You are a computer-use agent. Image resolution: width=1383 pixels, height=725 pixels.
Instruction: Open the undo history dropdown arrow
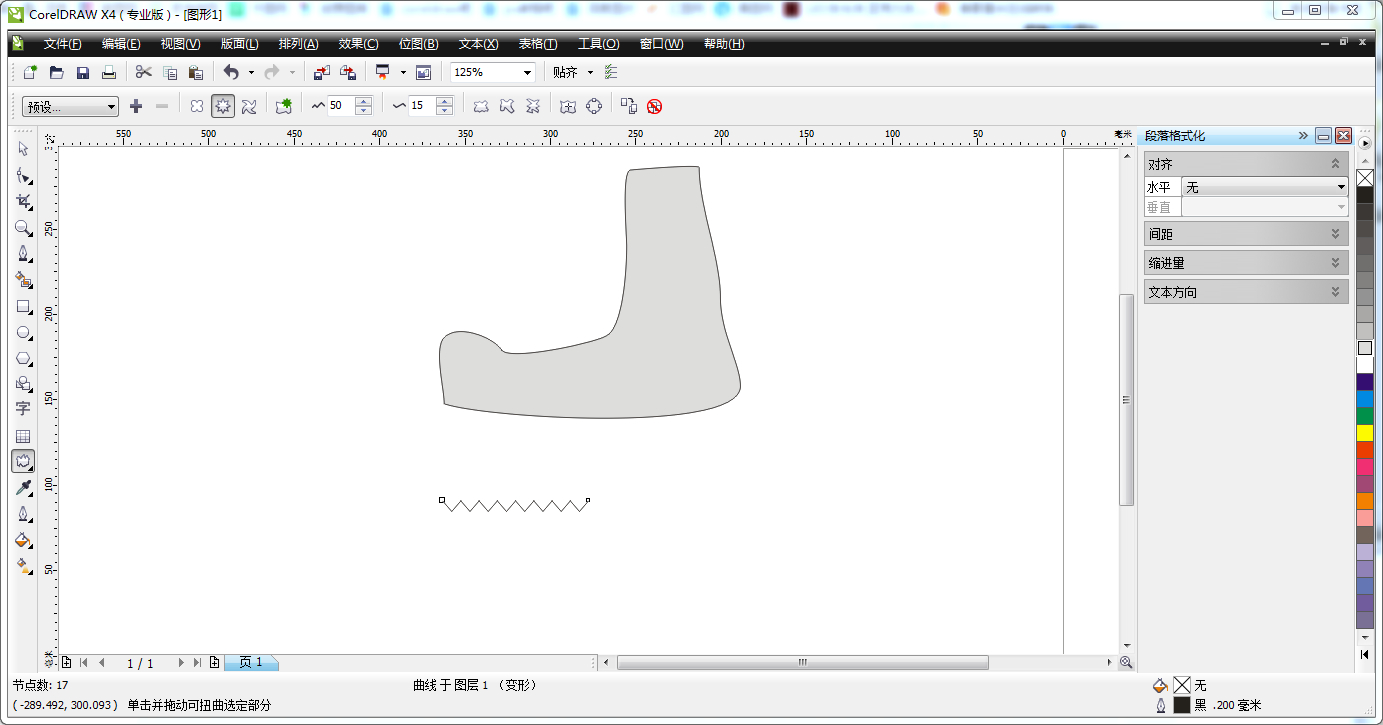251,72
